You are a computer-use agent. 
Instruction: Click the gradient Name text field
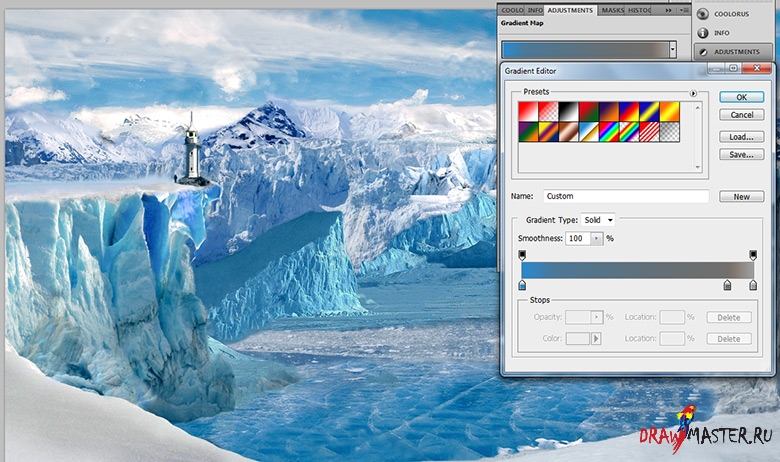click(x=625, y=197)
